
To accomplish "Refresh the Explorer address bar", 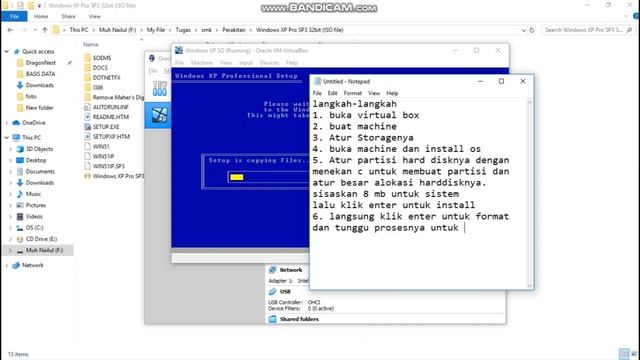I will [x=532, y=30].
